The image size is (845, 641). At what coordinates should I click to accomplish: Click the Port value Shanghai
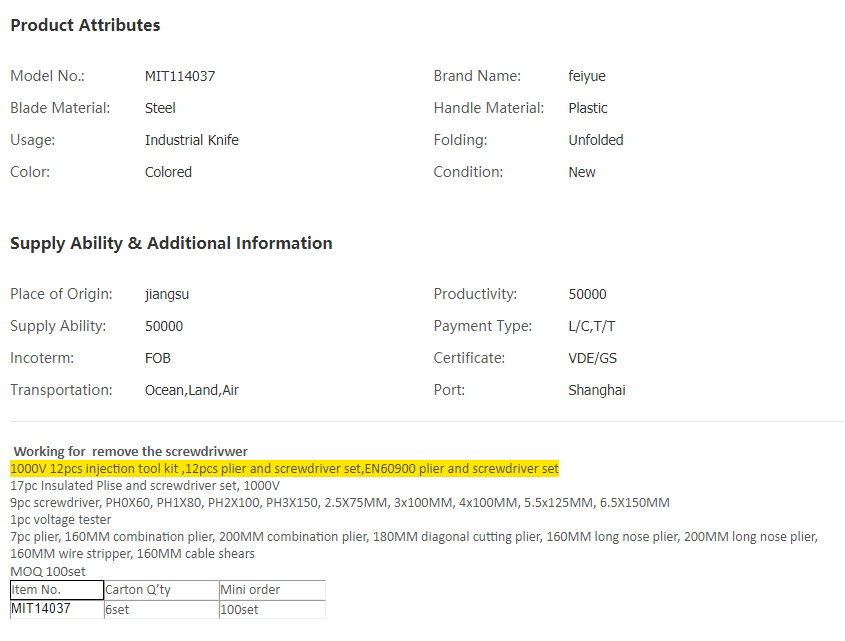(597, 390)
